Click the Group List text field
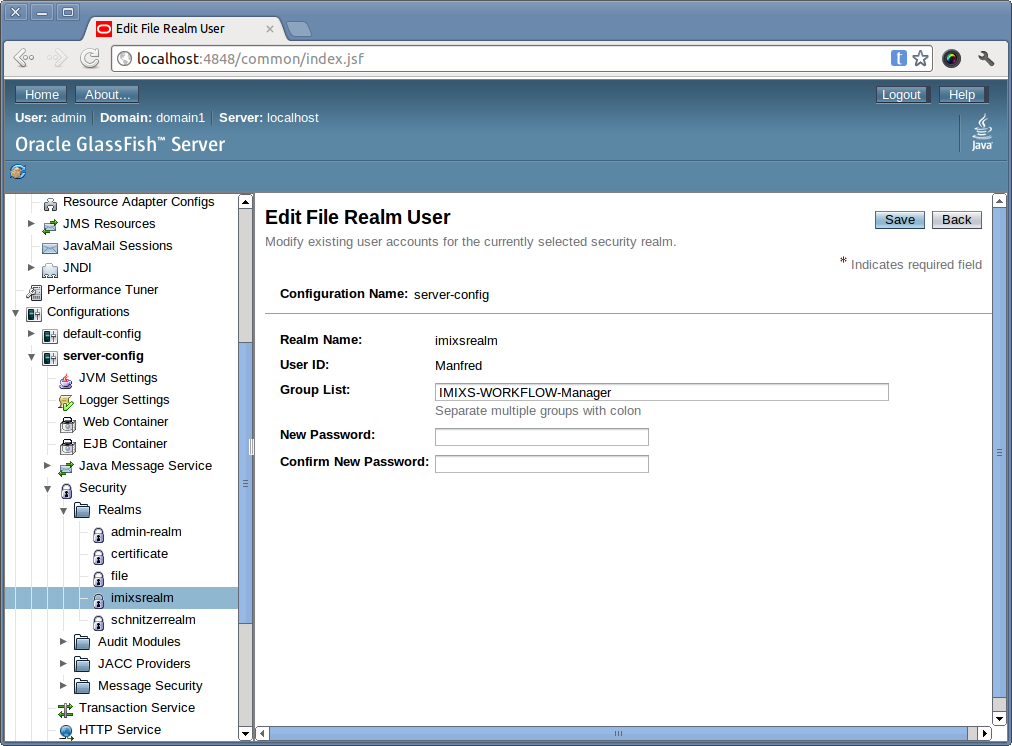Image resolution: width=1012 pixels, height=746 pixels. point(662,392)
